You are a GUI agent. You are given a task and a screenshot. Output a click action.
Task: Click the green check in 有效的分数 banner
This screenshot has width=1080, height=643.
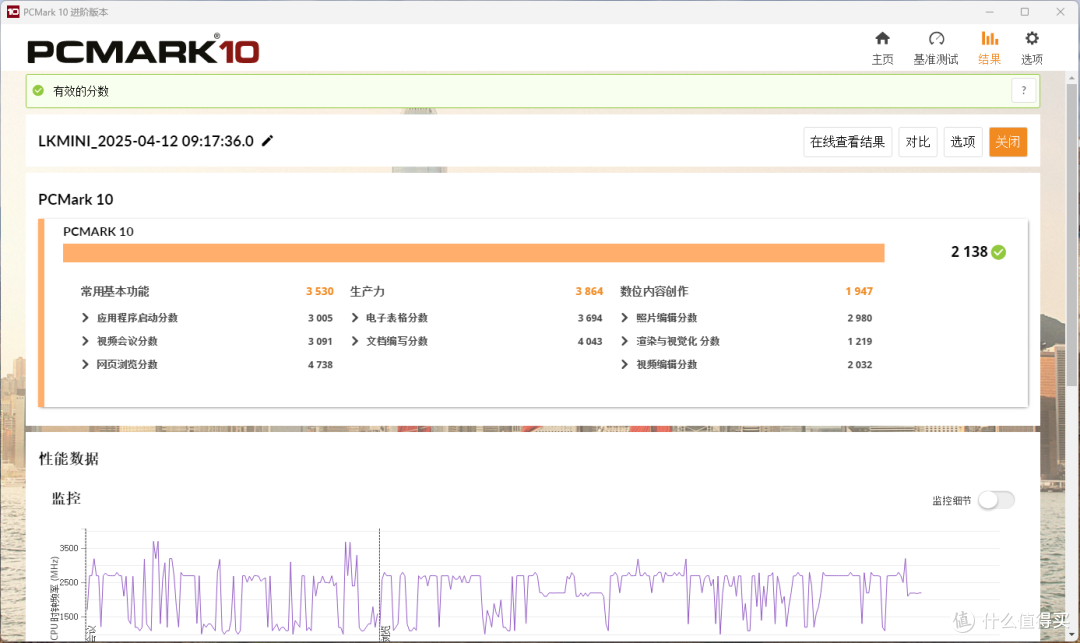[39, 90]
